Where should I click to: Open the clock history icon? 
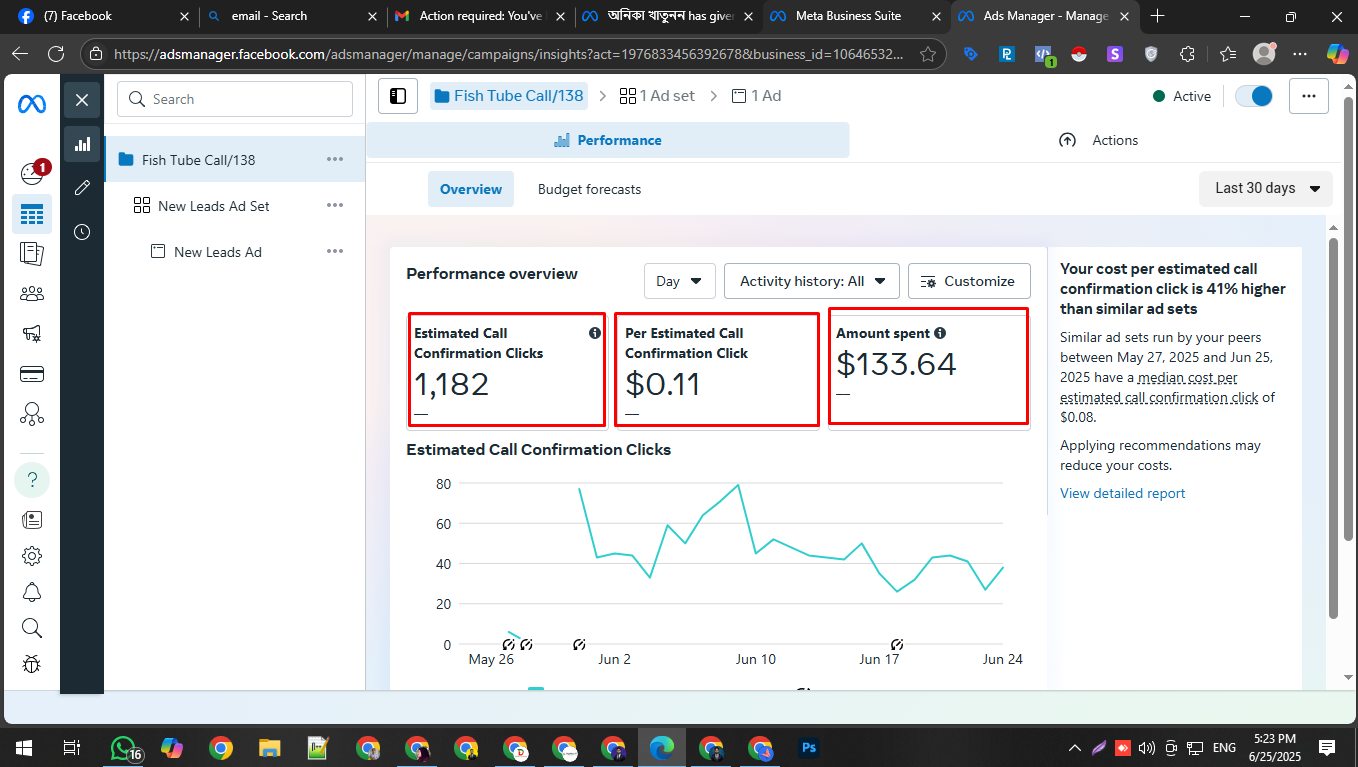coord(82,232)
